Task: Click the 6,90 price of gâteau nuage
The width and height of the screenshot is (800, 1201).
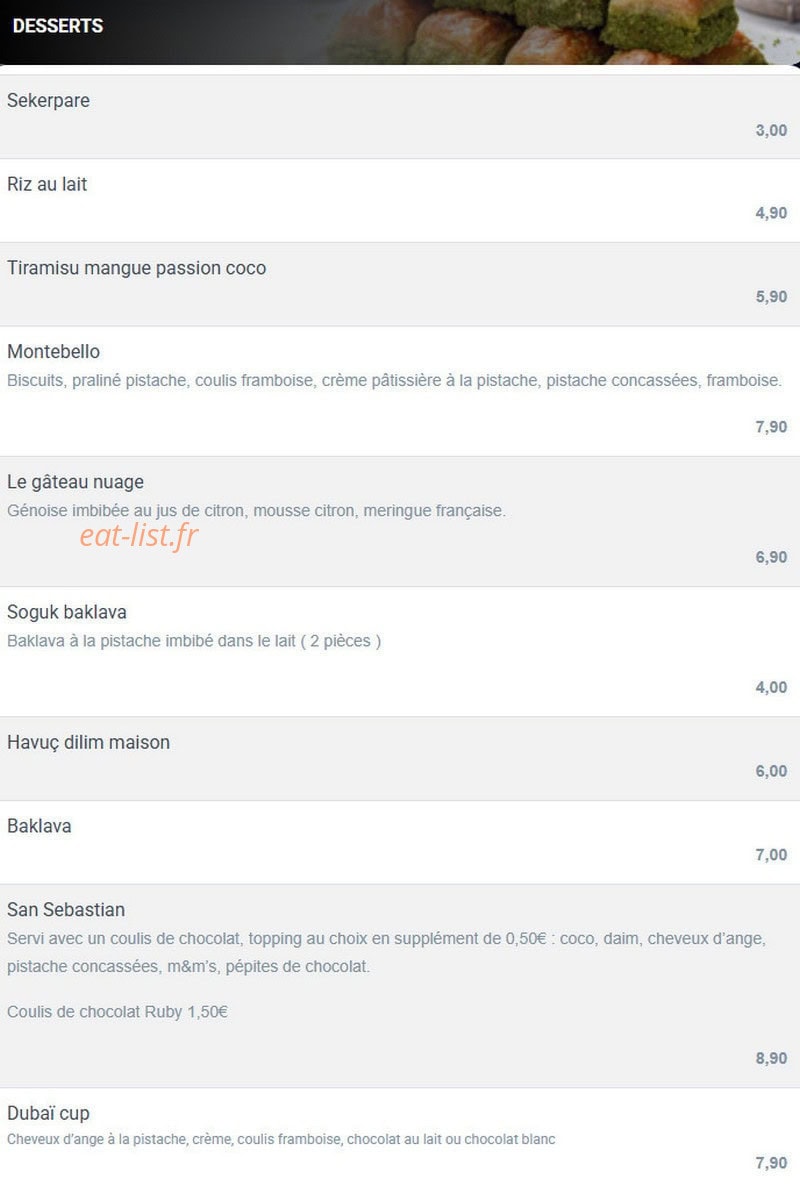Action: point(771,557)
